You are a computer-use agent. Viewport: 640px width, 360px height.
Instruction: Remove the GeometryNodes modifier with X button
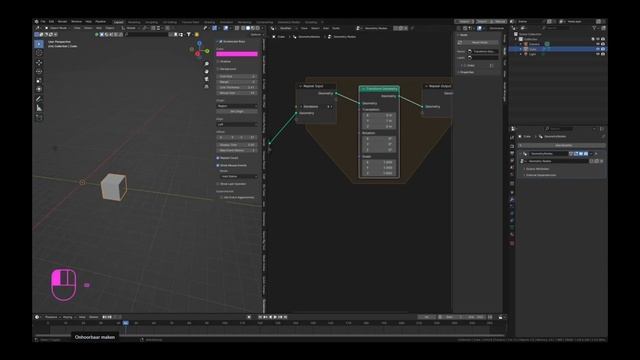click(597, 154)
